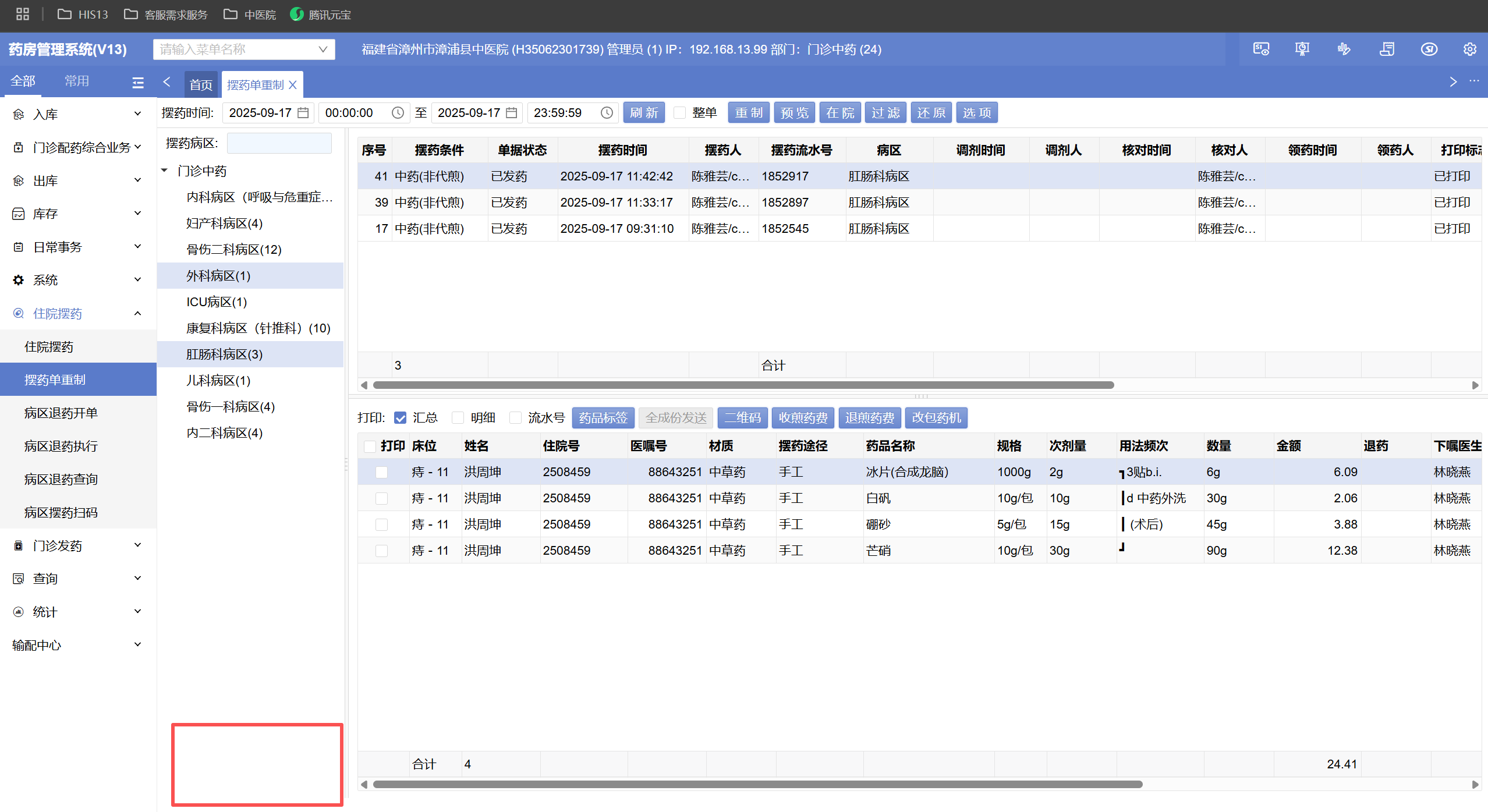
Task: Click the oval SI logo icon
Action: coord(1429,49)
